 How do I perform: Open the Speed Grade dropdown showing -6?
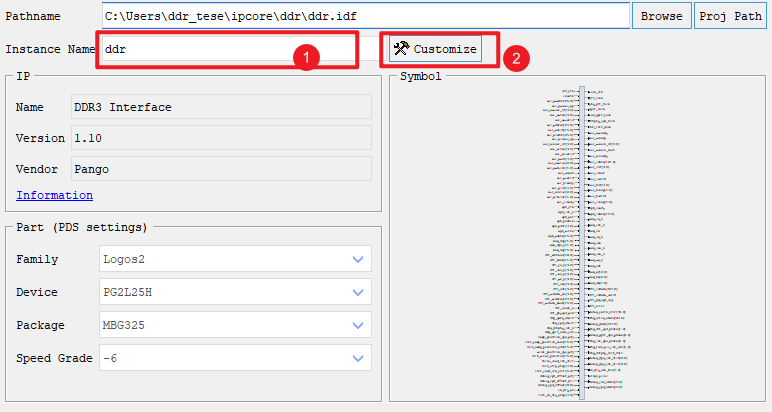(x=235, y=358)
